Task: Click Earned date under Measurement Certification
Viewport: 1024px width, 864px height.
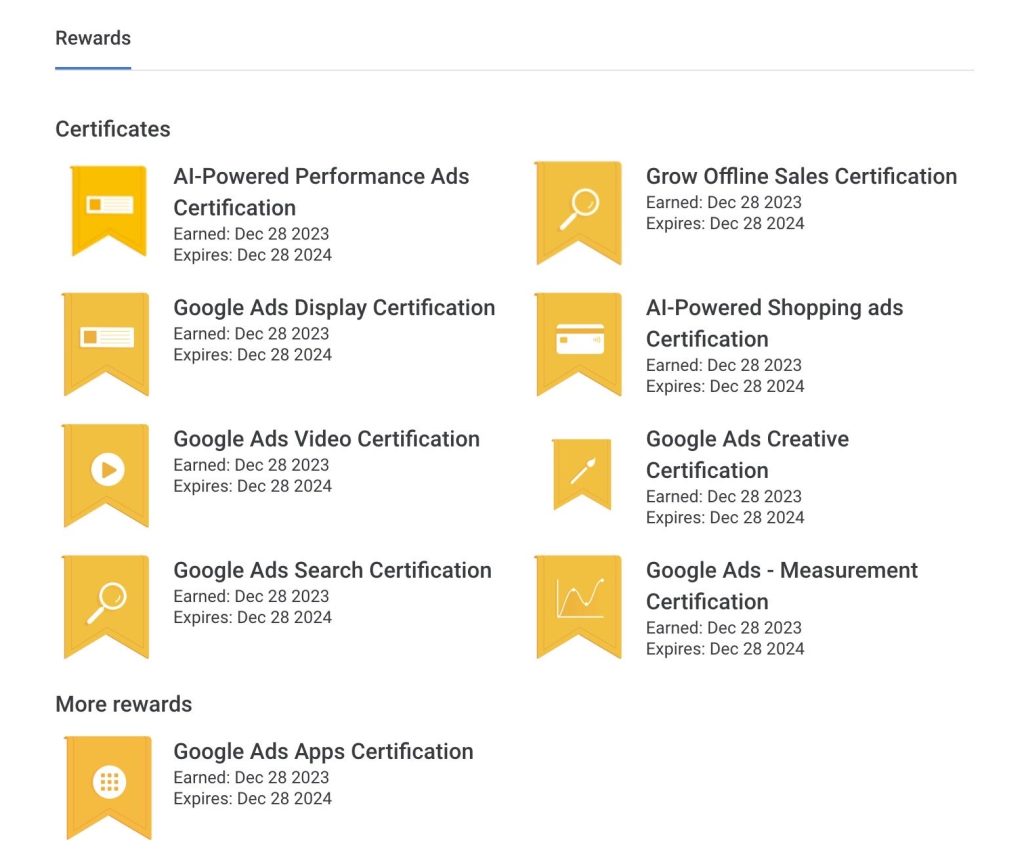Action: pos(724,628)
